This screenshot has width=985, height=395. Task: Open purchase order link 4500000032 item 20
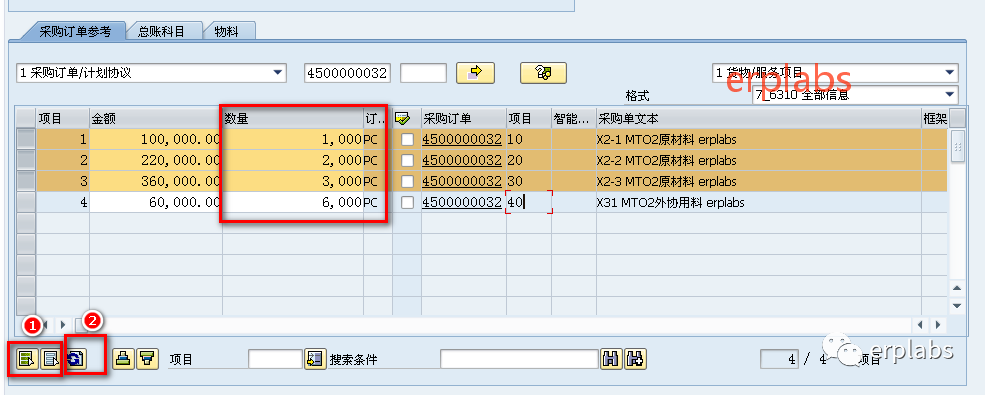click(462, 161)
